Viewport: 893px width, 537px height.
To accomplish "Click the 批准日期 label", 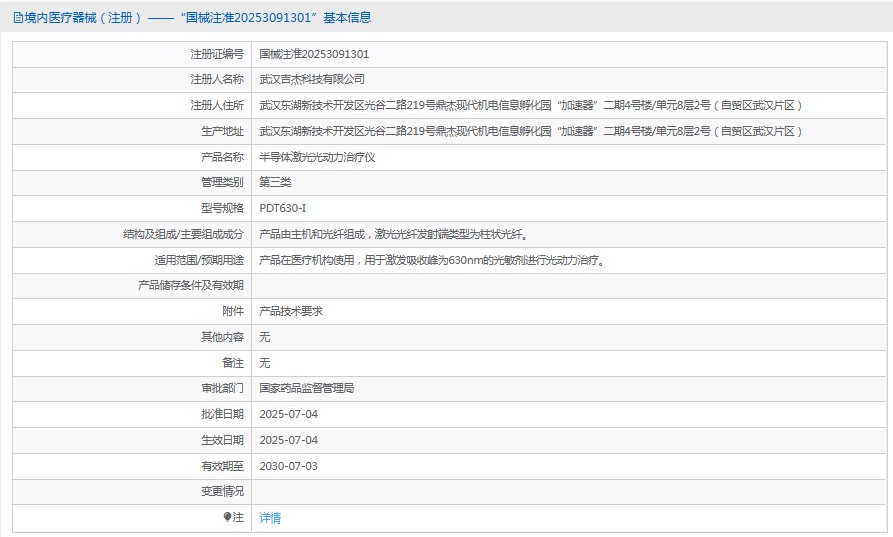I will click(x=222, y=415).
